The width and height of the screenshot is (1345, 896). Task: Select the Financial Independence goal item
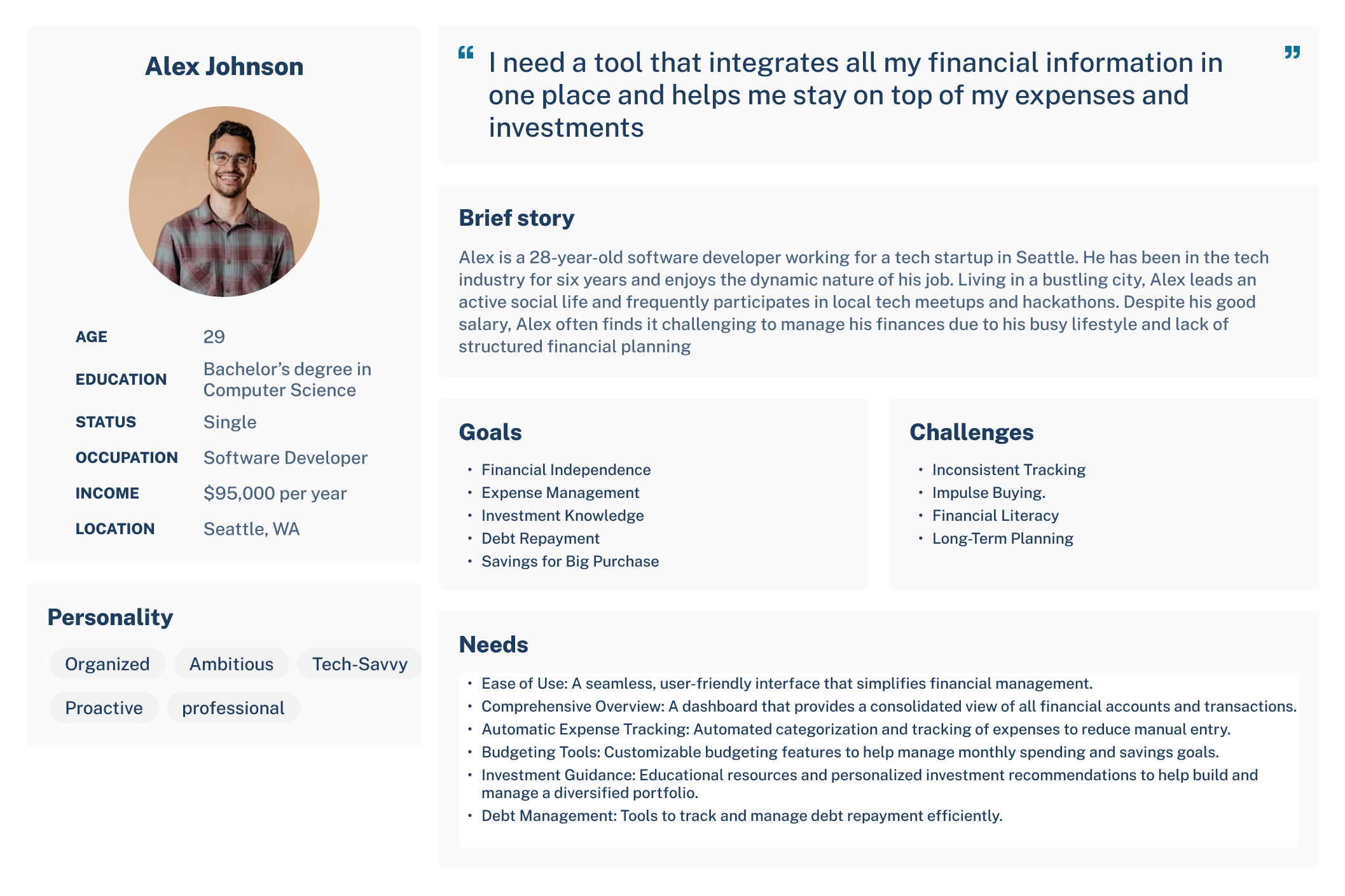click(x=566, y=470)
